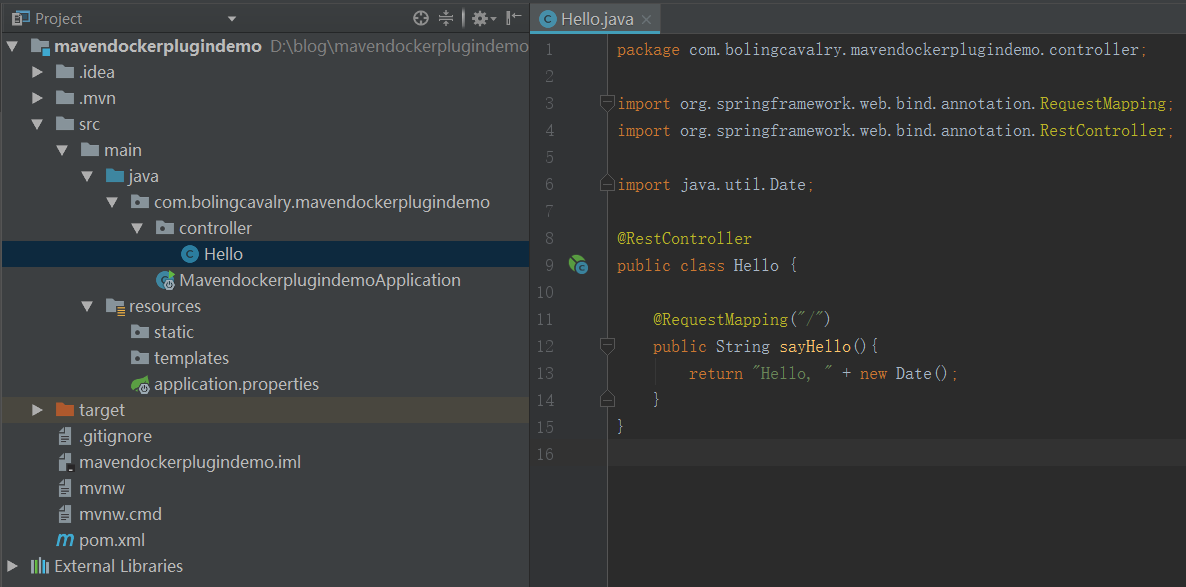Click the target folder orange icon
The height and width of the screenshot is (587, 1186).
pyautogui.click(x=65, y=410)
